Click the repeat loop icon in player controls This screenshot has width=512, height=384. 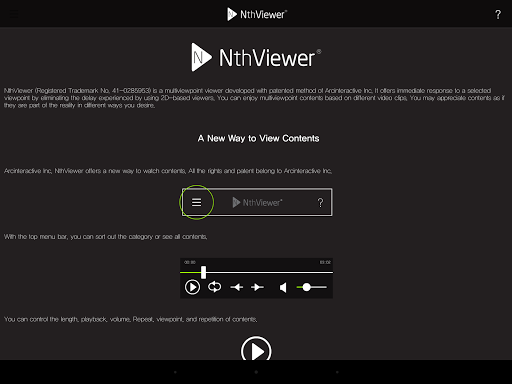click(x=214, y=287)
